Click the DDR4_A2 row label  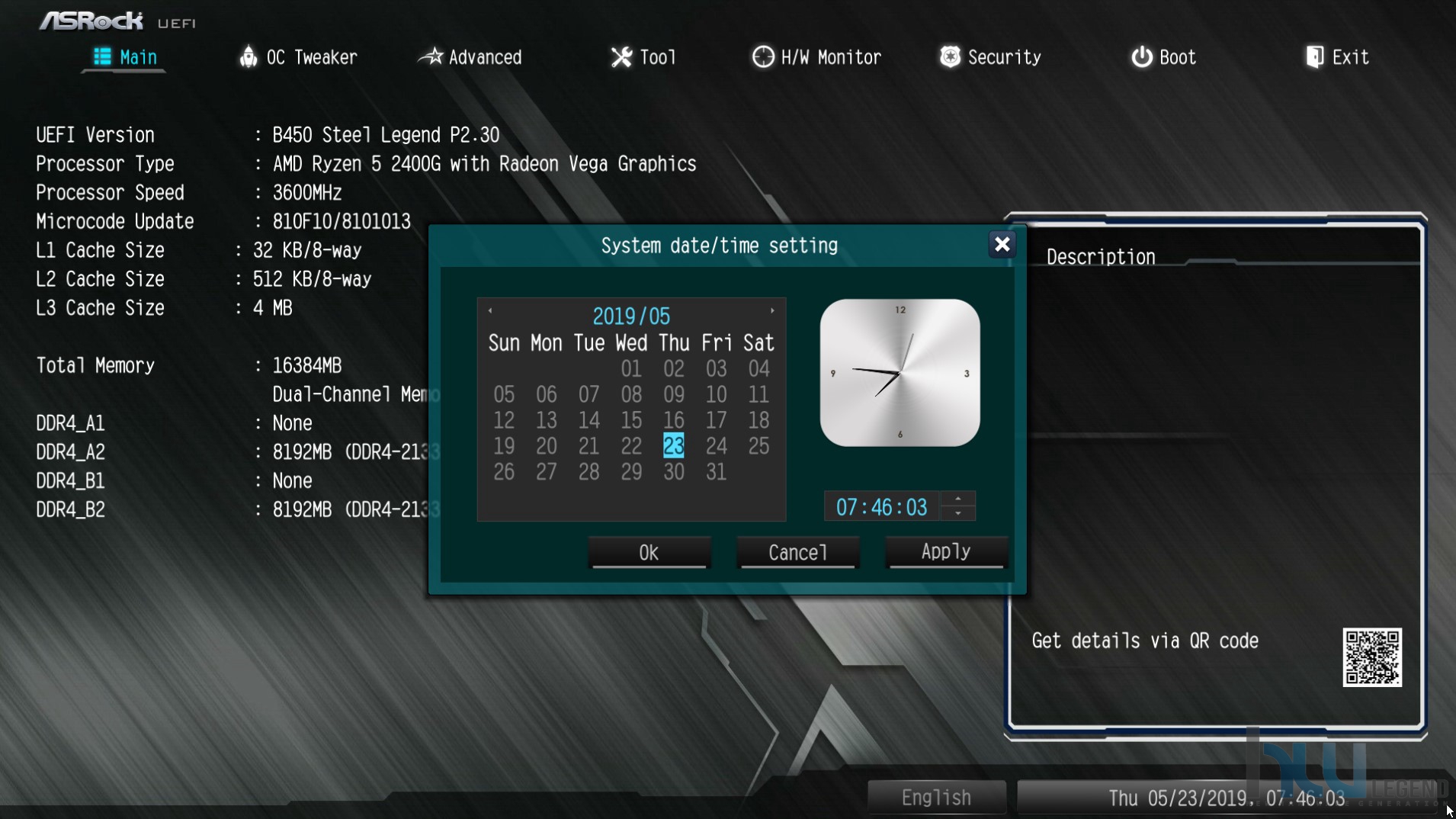tap(71, 452)
